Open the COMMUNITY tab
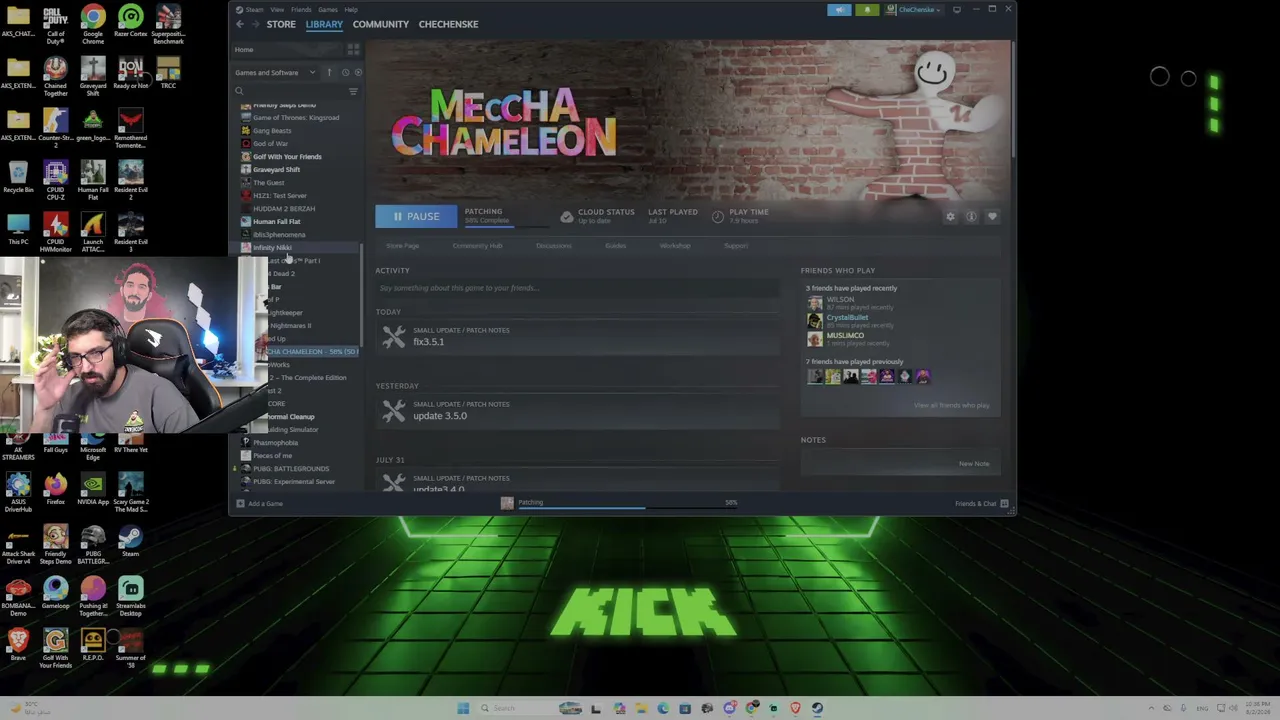The width and height of the screenshot is (1280, 720). click(381, 24)
